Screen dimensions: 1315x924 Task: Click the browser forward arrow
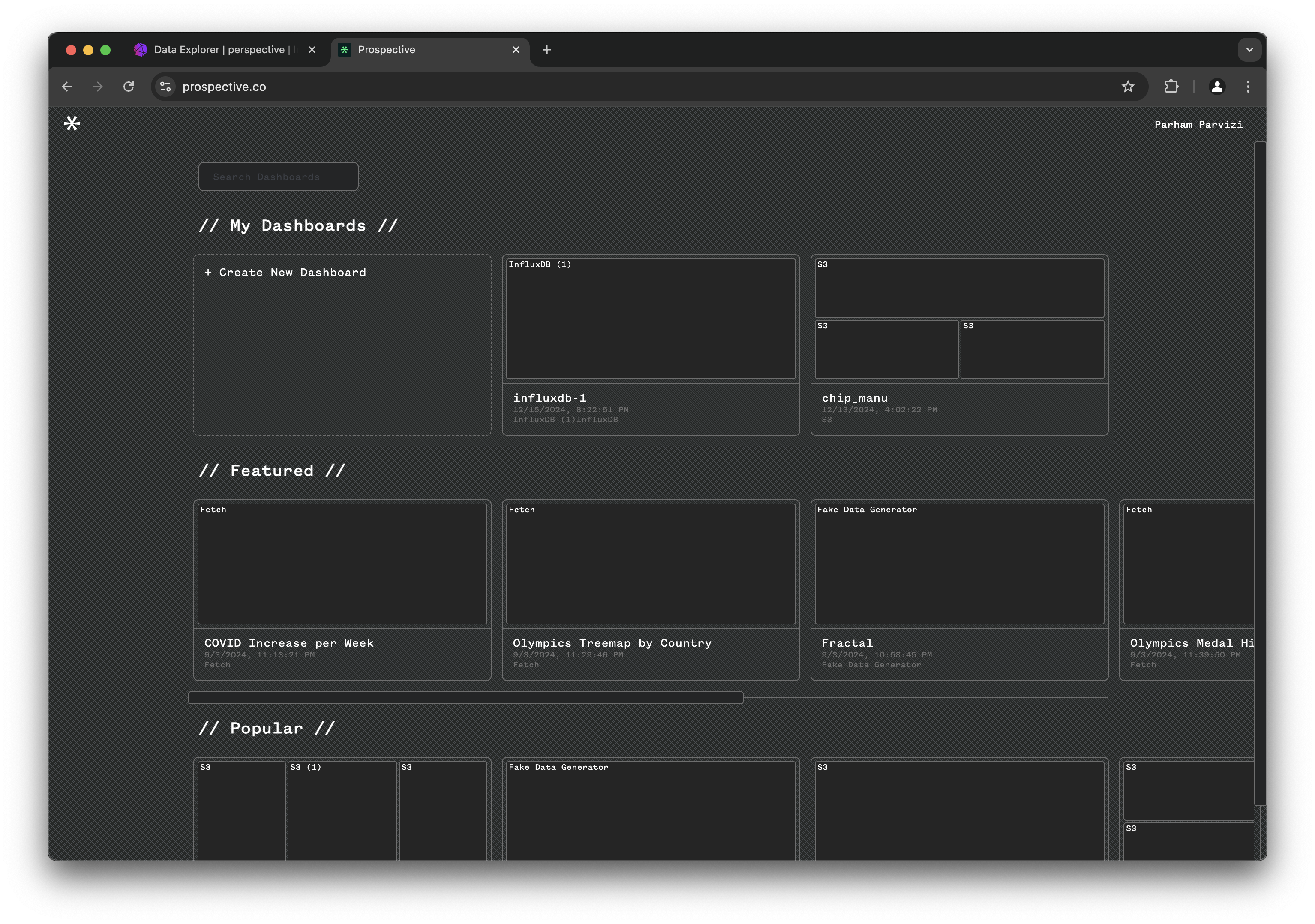[97, 87]
